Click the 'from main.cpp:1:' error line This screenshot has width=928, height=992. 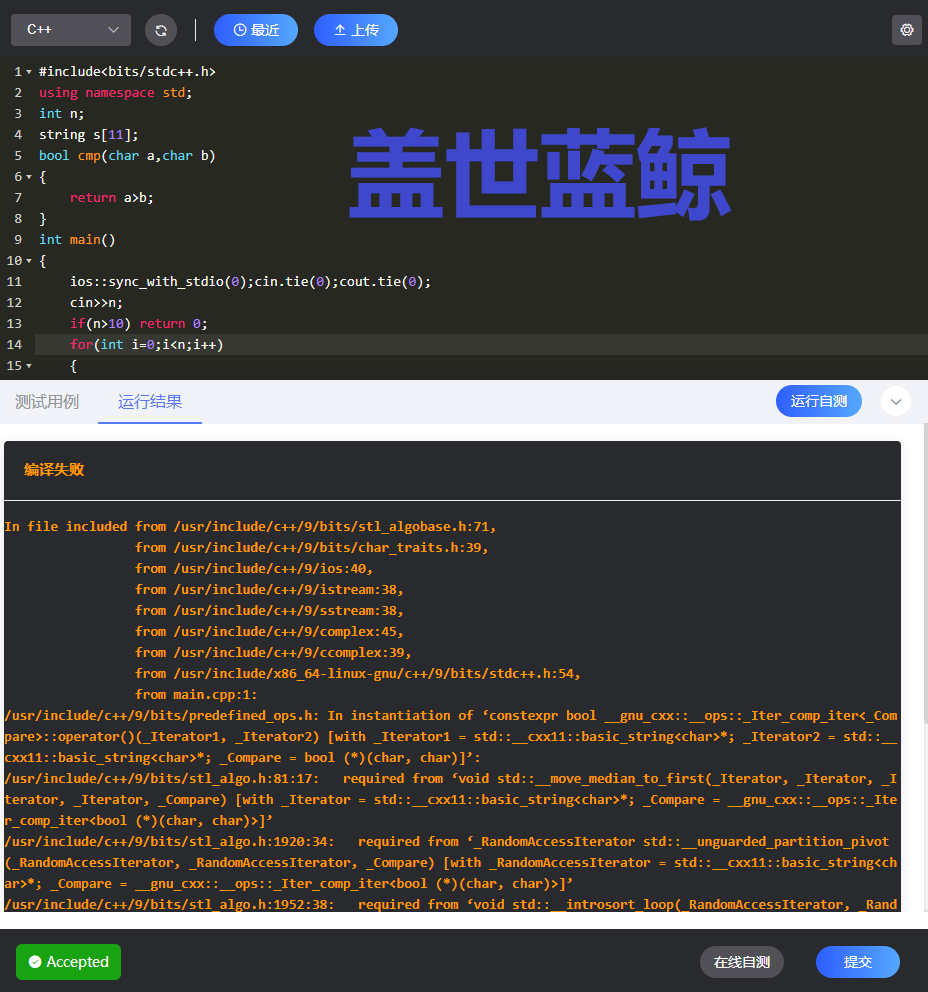click(x=196, y=695)
